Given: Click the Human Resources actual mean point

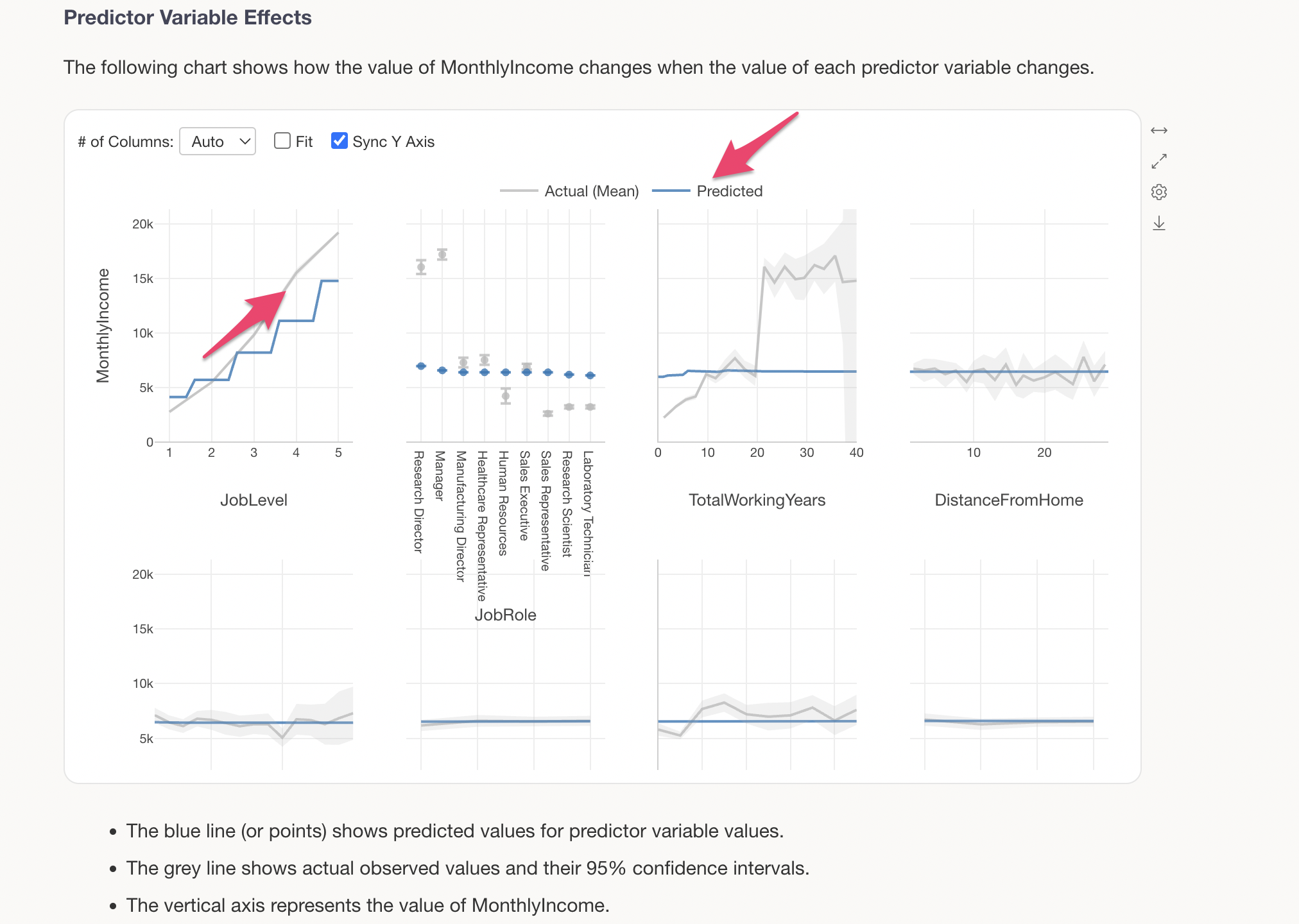Looking at the screenshot, I should click(506, 396).
